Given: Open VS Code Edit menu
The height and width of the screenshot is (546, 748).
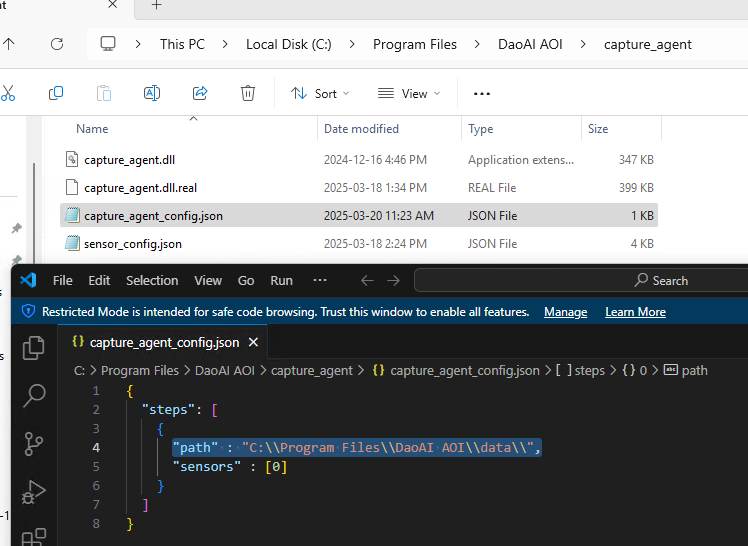Looking at the screenshot, I should click(99, 280).
